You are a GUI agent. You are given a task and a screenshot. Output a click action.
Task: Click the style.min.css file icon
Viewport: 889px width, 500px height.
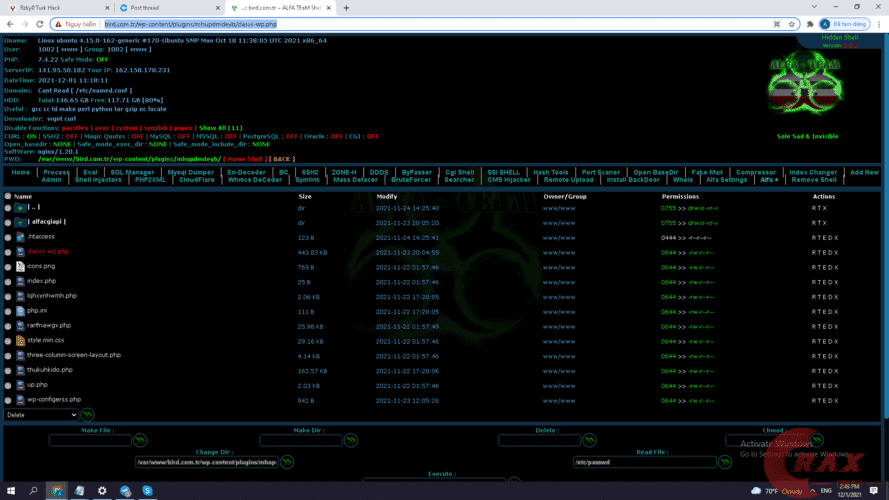coord(21,341)
